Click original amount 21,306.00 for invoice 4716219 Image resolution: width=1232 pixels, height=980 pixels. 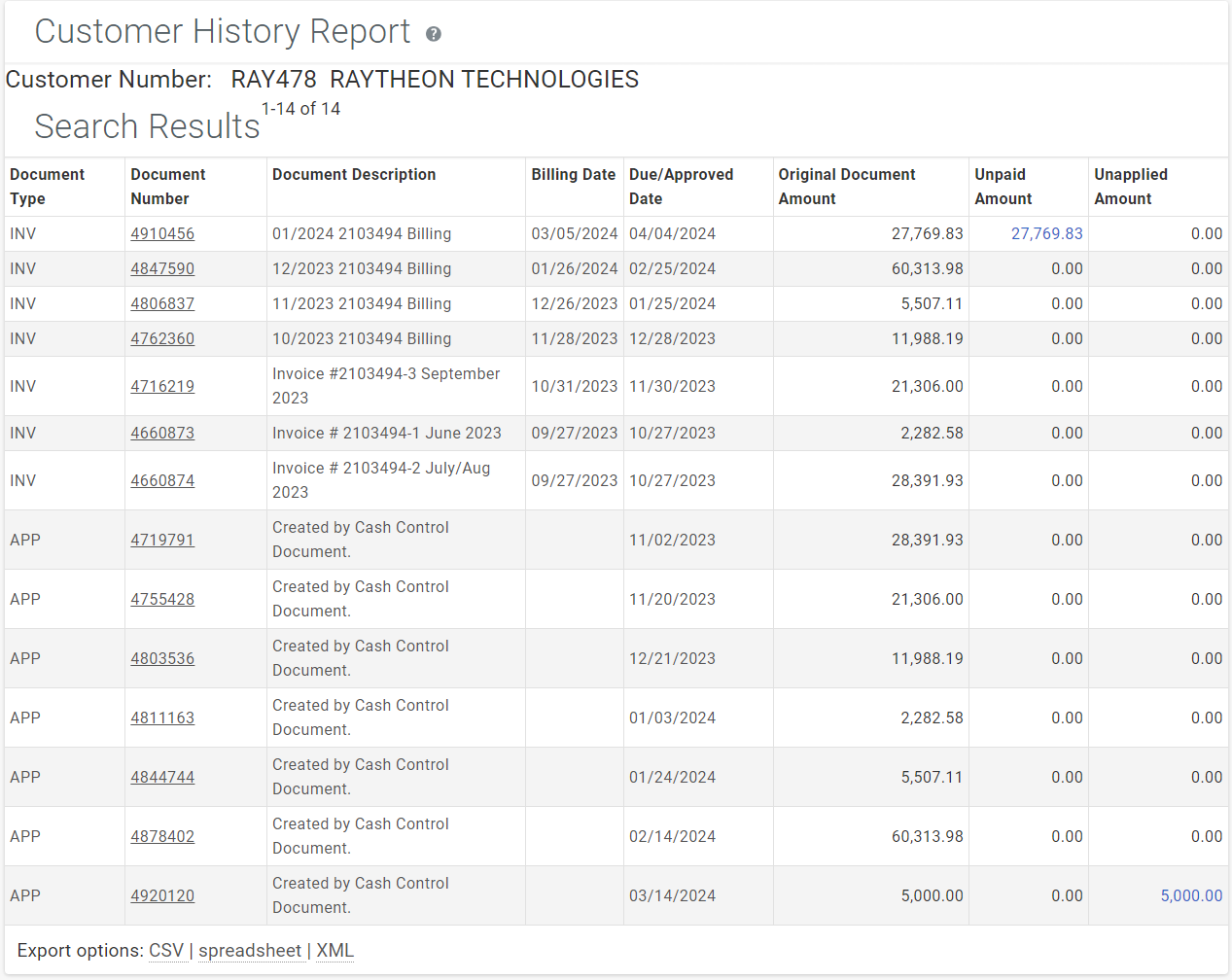click(x=927, y=386)
